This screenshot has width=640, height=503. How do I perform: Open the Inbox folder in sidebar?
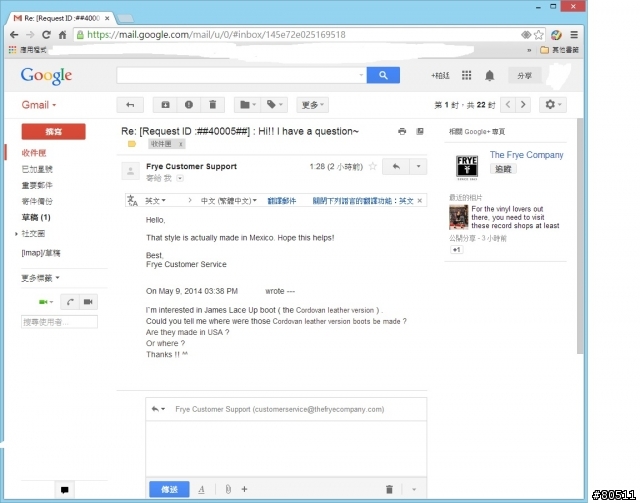(x=34, y=153)
